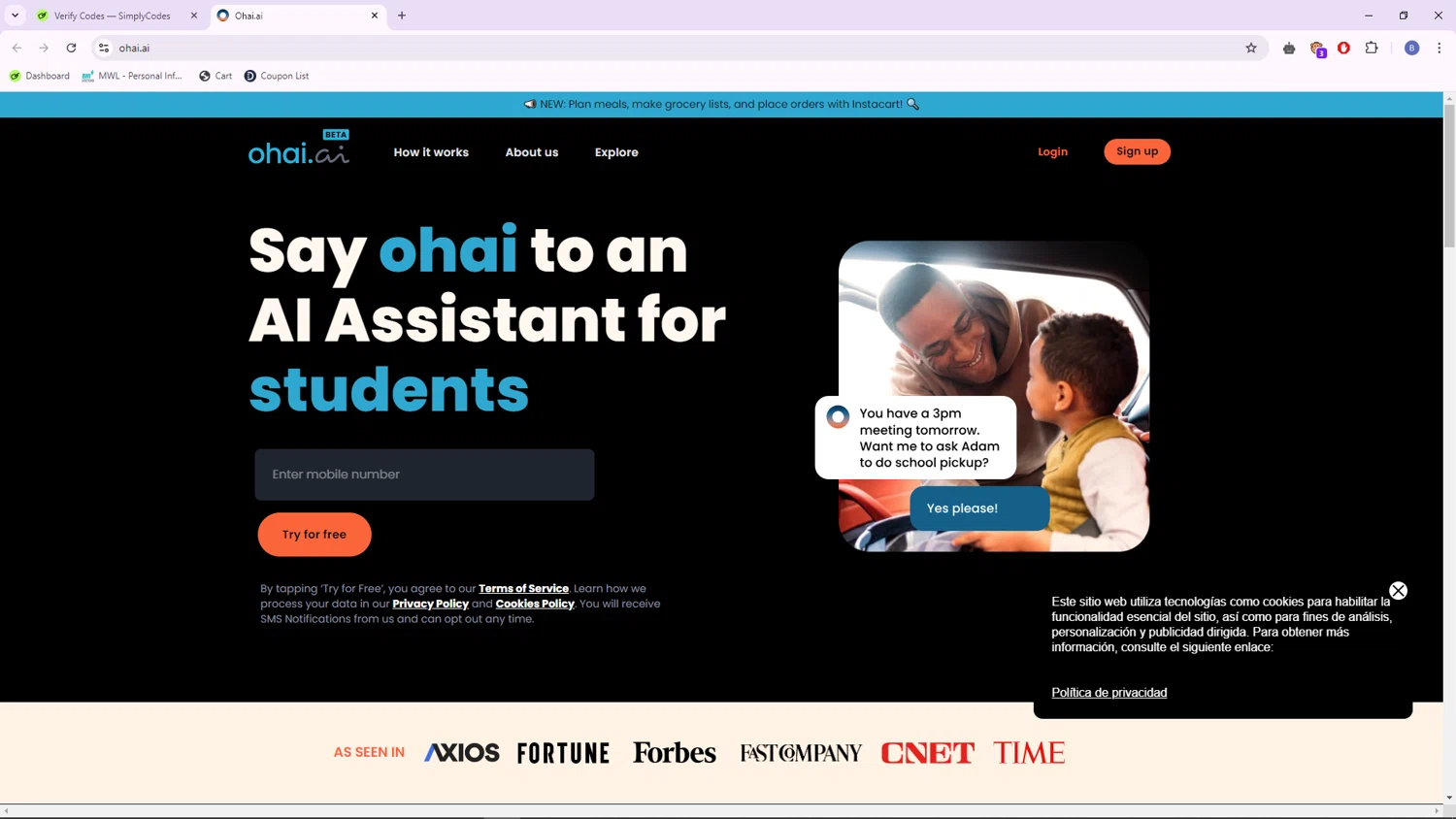Click the Fast Company logo
The height and width of the screenshot is (819, 1456).
(801, 753)
